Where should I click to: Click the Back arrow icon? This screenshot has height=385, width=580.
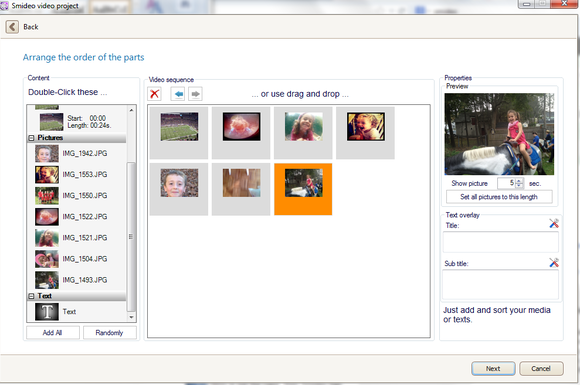tap(12, 27)
